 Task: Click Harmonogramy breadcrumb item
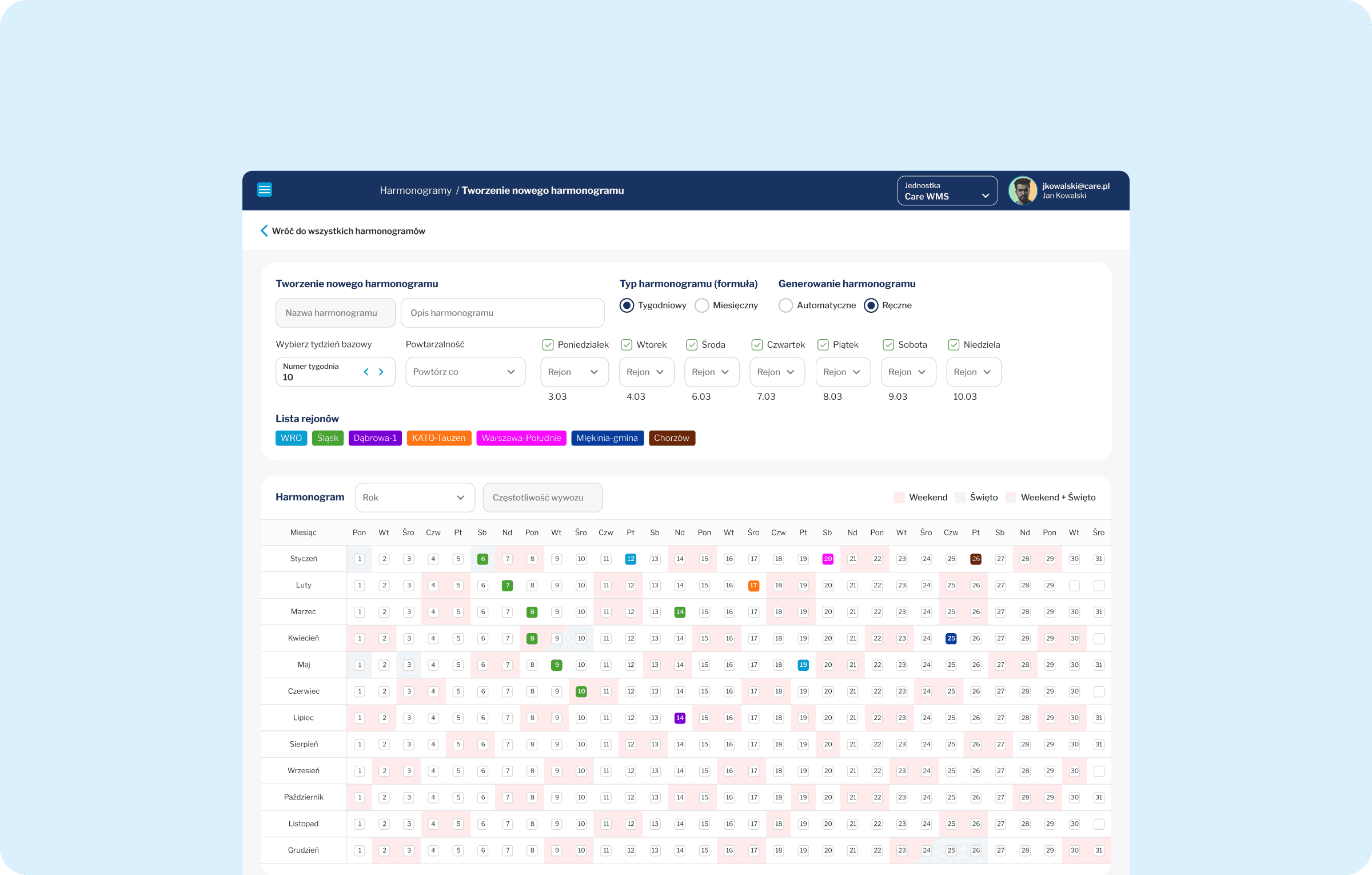(x=415, y=190)
